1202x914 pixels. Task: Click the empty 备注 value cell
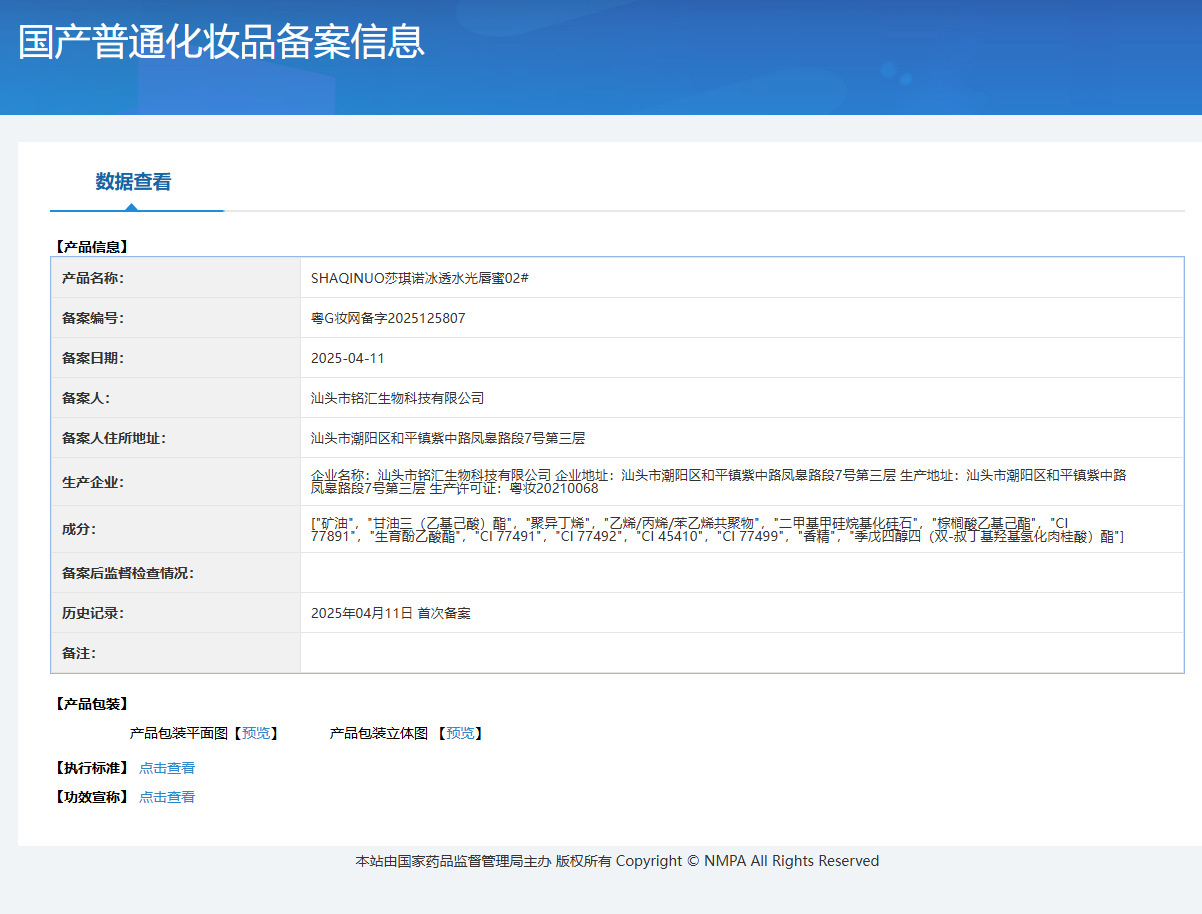click(x=740, y=653)
